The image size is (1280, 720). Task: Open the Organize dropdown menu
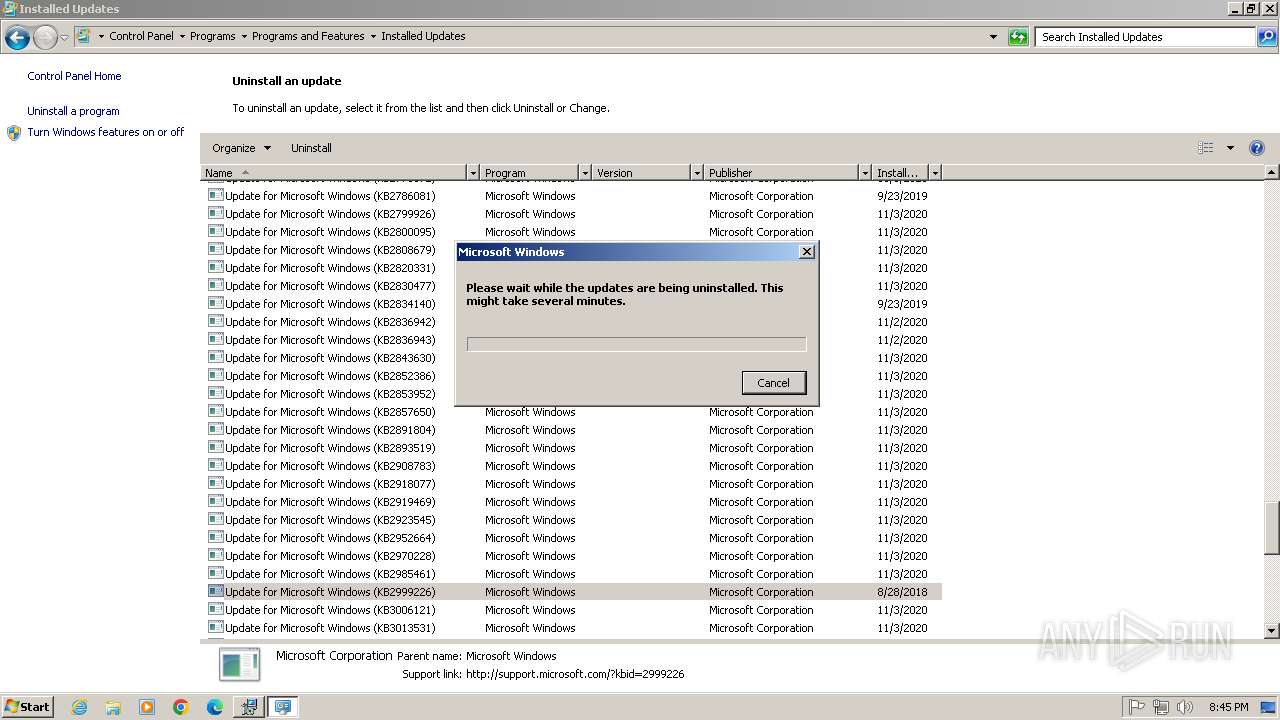tap(241, 148)
